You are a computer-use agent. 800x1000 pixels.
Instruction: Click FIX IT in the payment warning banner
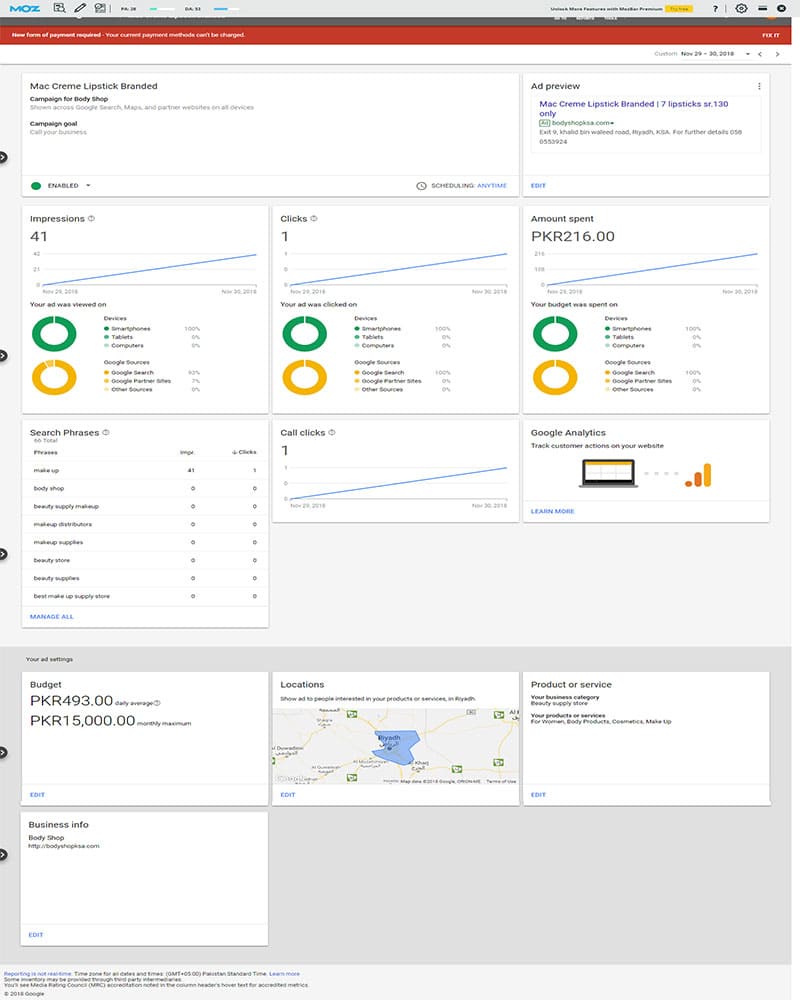pyautogui.click(x=771, y=35)
